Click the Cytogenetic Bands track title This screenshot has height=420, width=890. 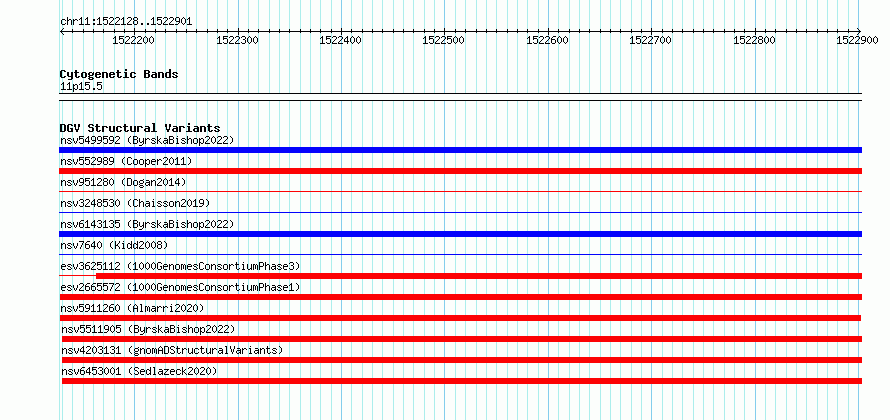(119, 74)
